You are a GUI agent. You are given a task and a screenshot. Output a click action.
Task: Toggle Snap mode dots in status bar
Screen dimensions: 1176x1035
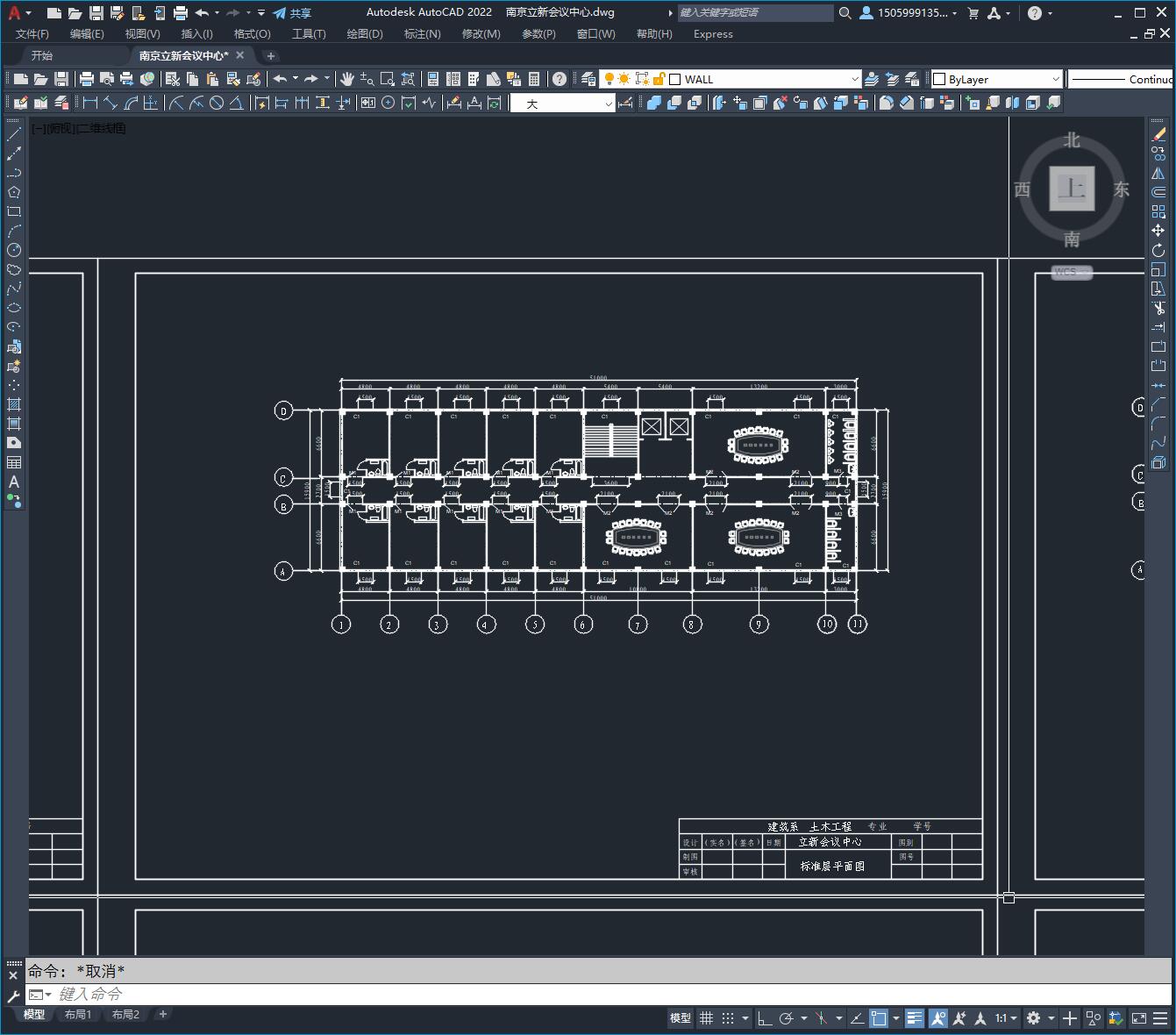(728, 1018)
